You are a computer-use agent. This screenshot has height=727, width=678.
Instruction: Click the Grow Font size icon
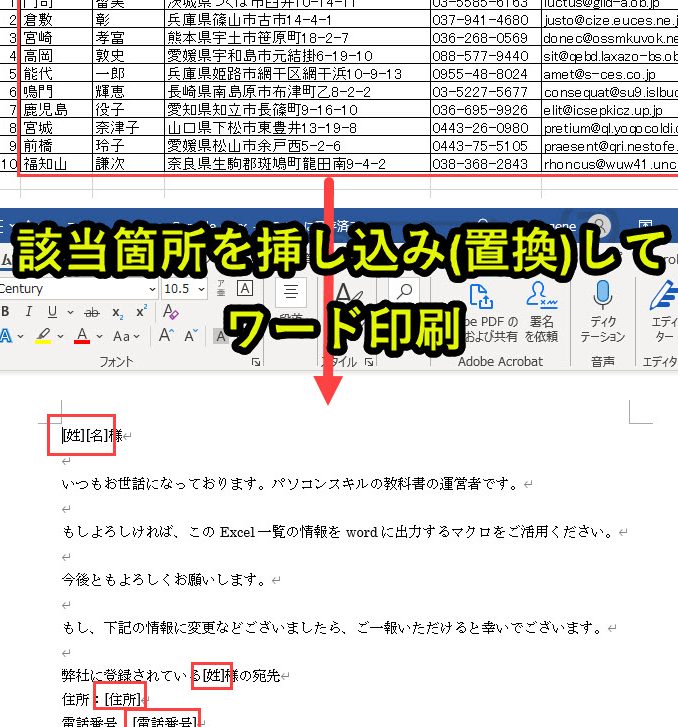pyautogui.click(x=166, y=335)
